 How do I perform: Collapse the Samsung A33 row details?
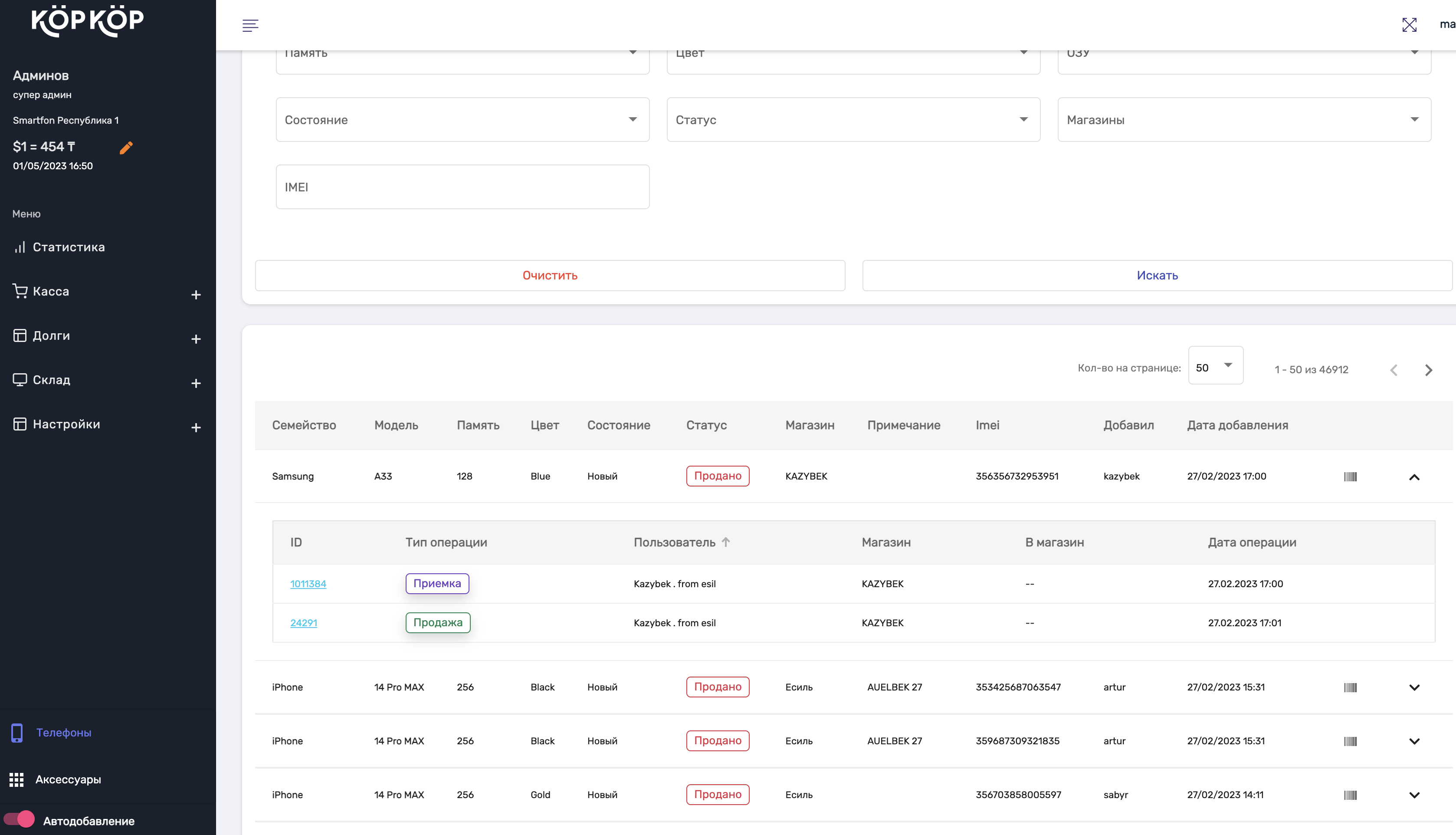pyautogui.click(x=1414, y=477)
